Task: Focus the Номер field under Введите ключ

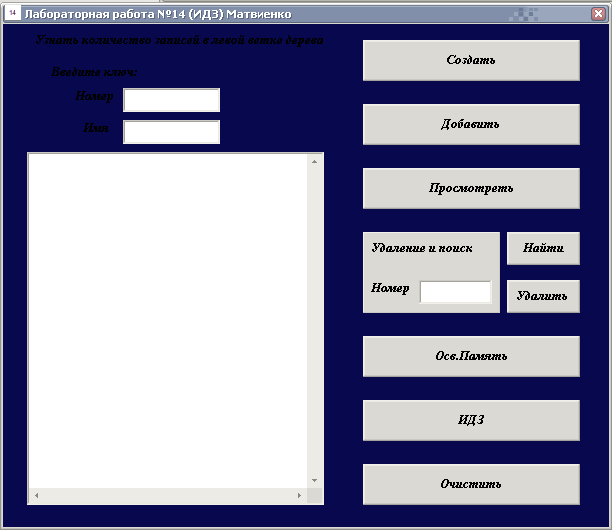Action: (x=171, y=100)
